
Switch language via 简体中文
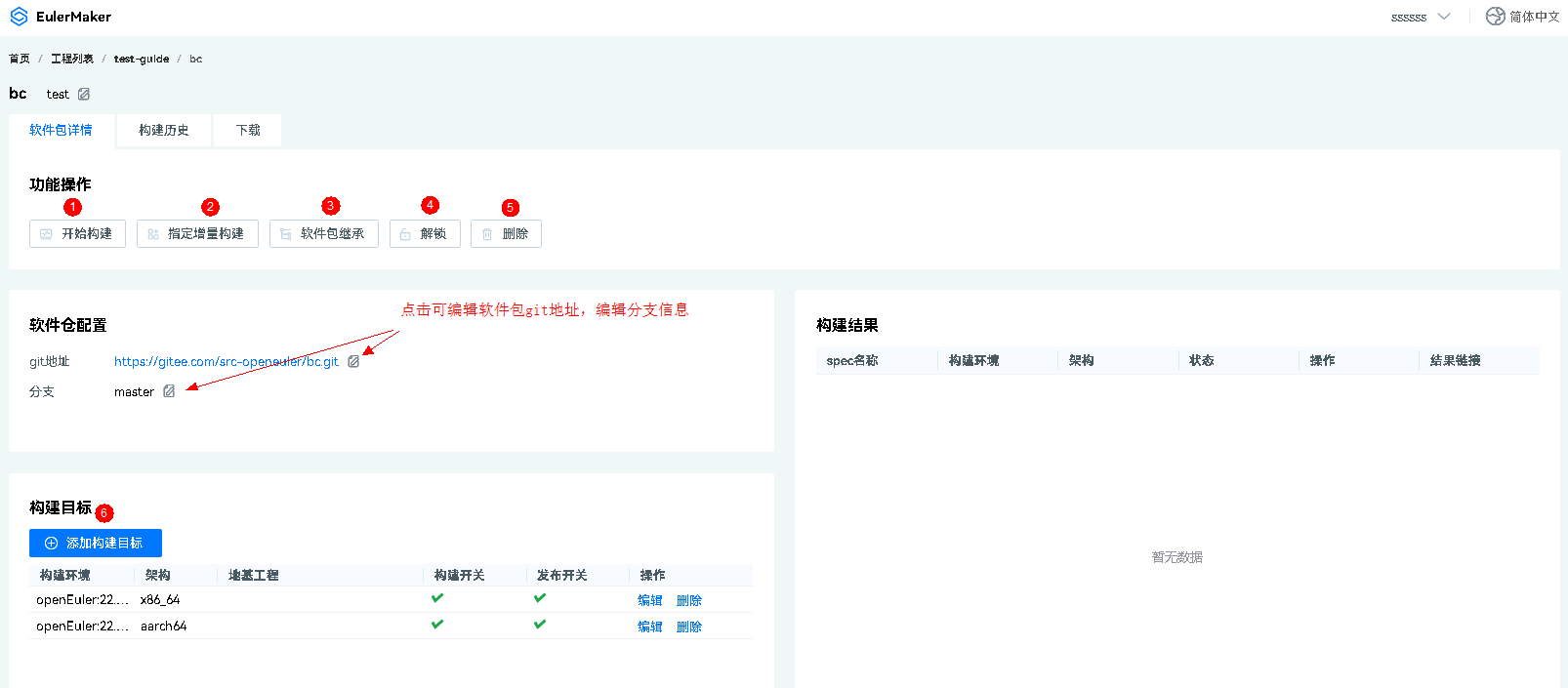[x=1534, y=17]
